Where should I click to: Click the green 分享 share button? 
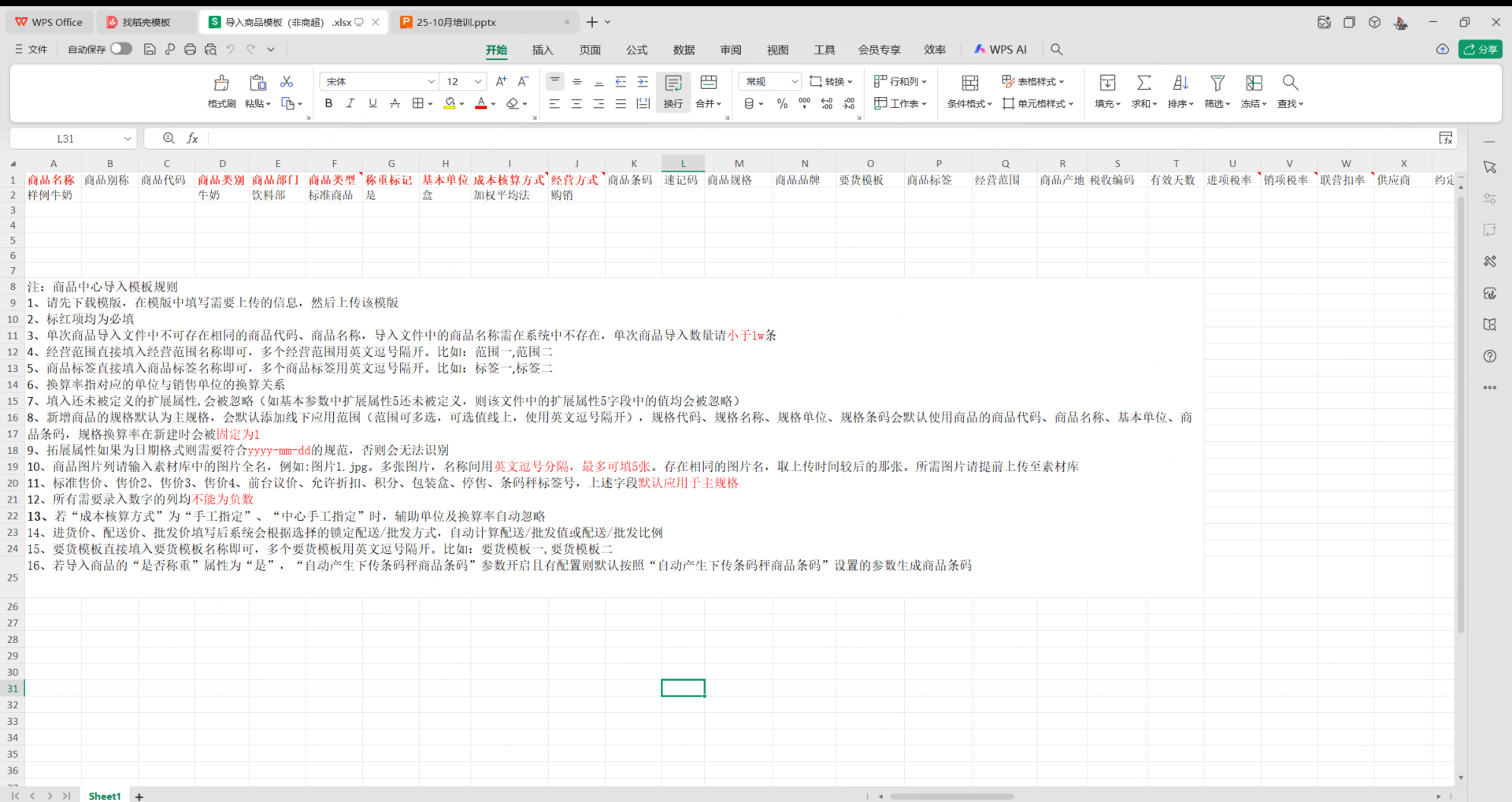point(1480,50)
